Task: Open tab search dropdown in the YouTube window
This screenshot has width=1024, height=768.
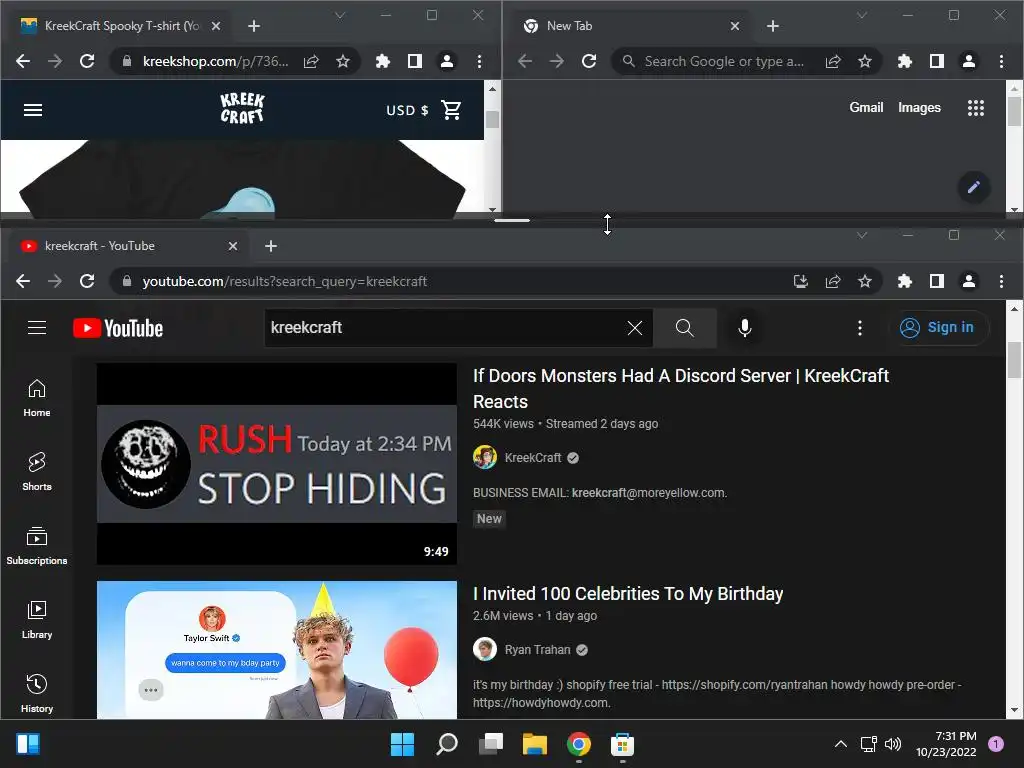Action: pos(862,235)
